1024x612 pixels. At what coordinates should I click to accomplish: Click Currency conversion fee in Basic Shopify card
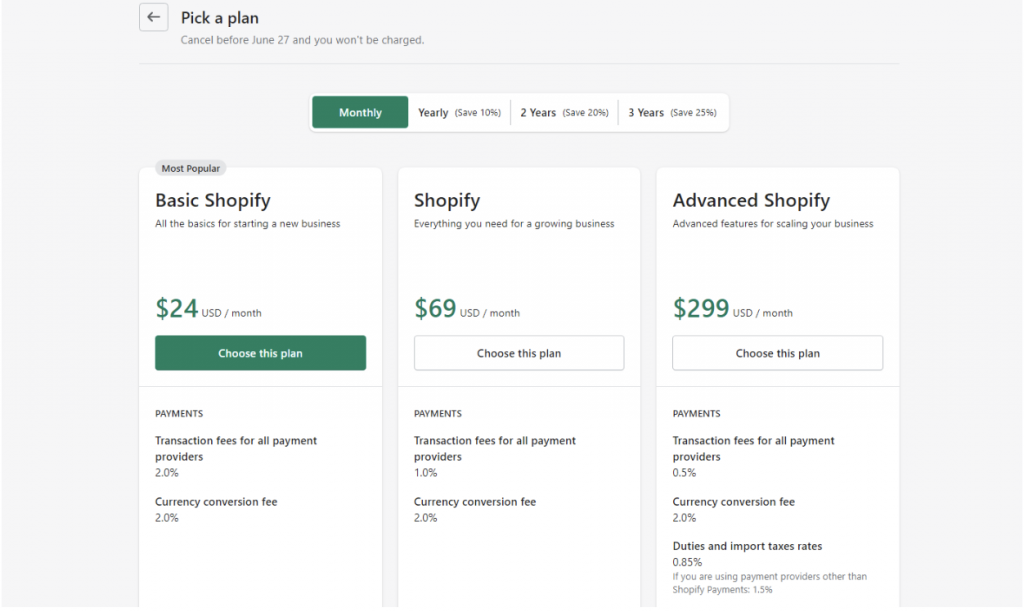click(x=216, y=502)
